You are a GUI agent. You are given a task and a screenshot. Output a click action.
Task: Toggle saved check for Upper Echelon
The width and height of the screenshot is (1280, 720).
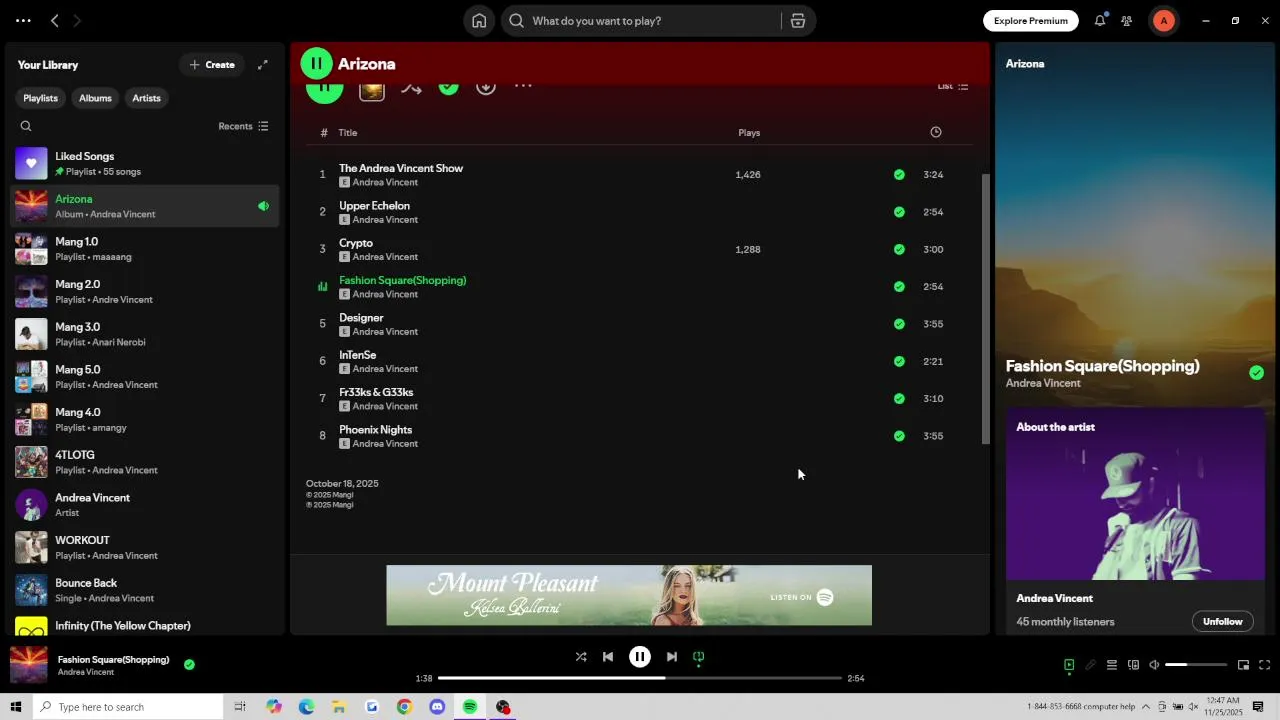pos(899,212)
